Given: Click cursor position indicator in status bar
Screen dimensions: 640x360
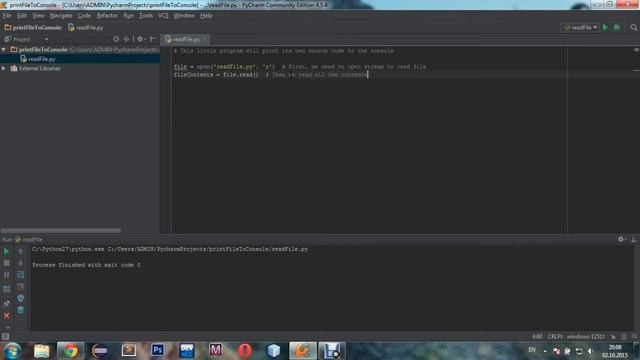Looking at the screenshot, I should coord(537,337).
